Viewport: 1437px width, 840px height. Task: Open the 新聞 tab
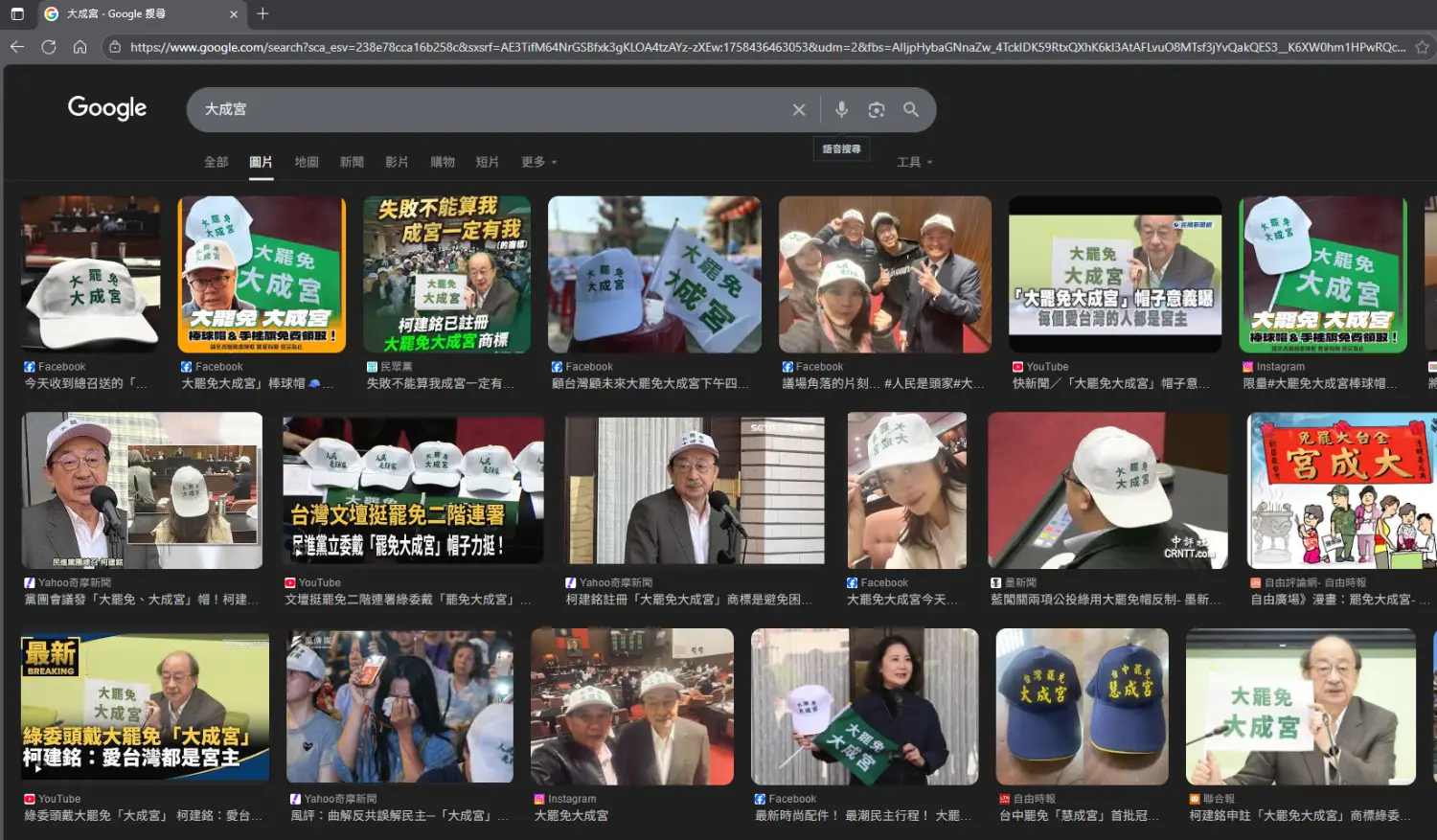352,162
